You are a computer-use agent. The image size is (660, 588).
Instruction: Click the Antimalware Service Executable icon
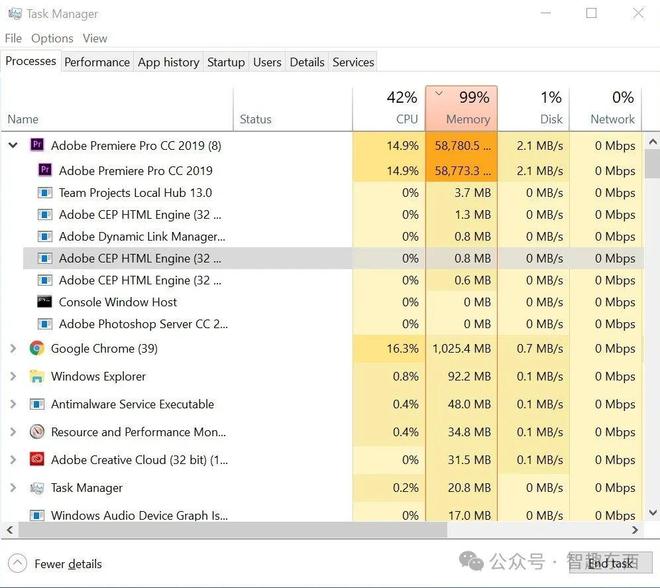pos(37,404)
